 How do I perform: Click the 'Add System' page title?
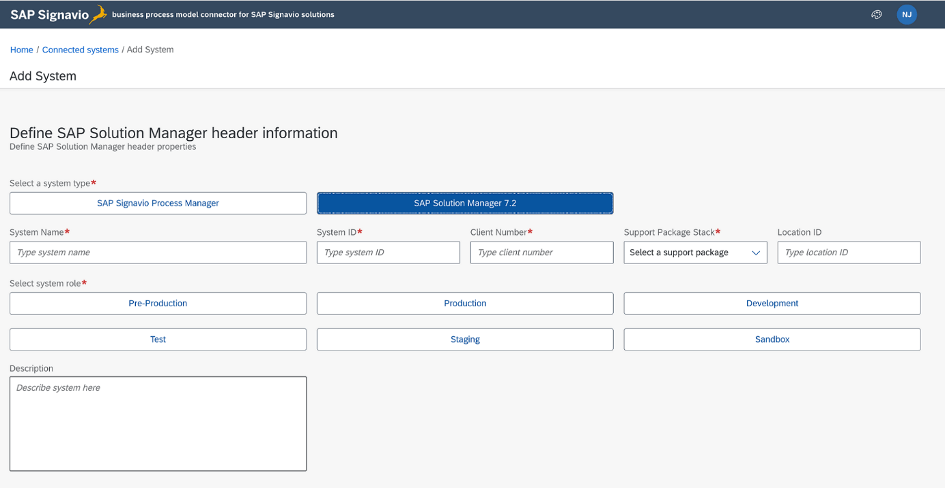click(x=43, y=77)
